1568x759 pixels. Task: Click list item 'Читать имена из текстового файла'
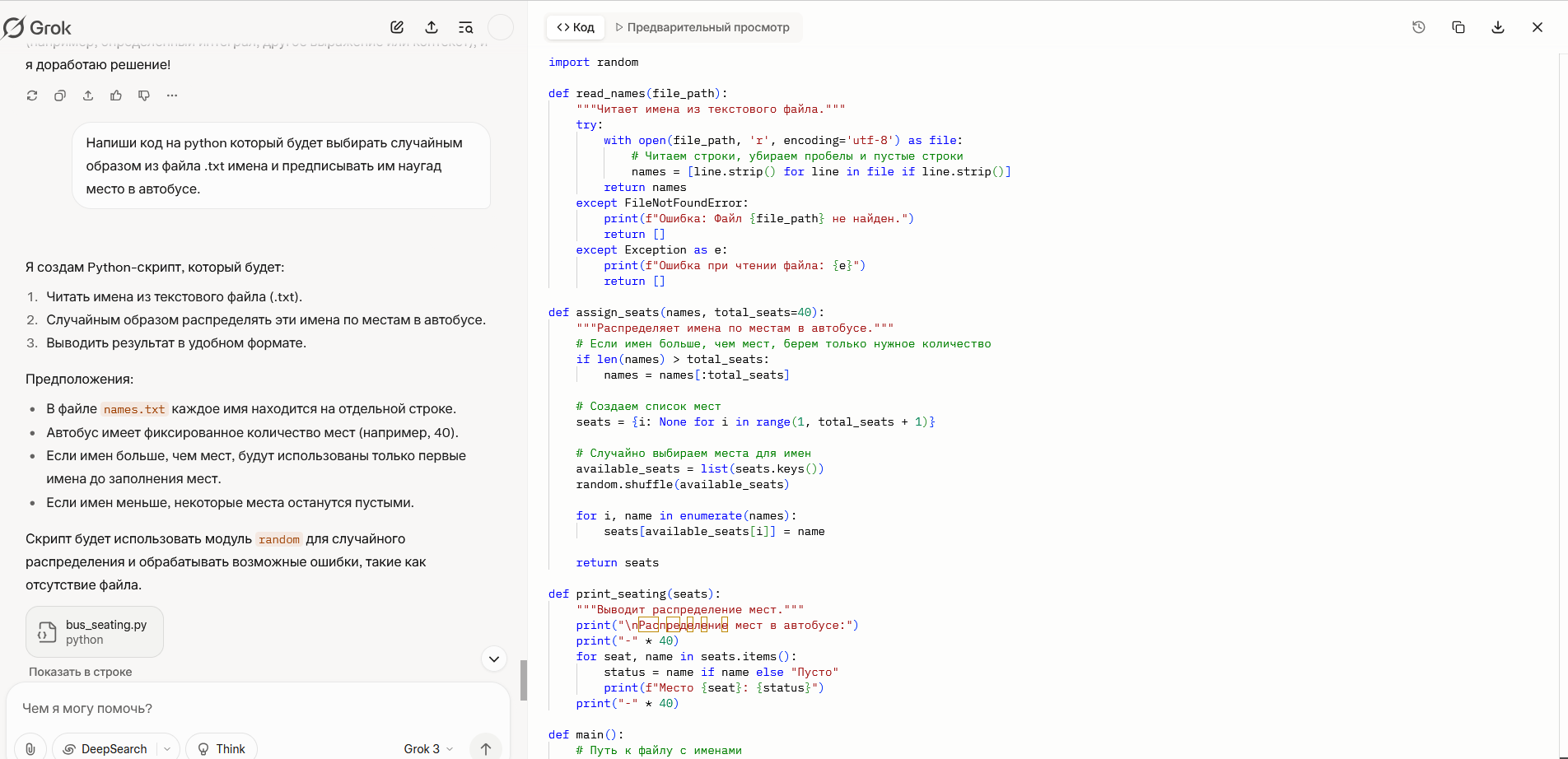pyautogui.click(x=174, y=297)
